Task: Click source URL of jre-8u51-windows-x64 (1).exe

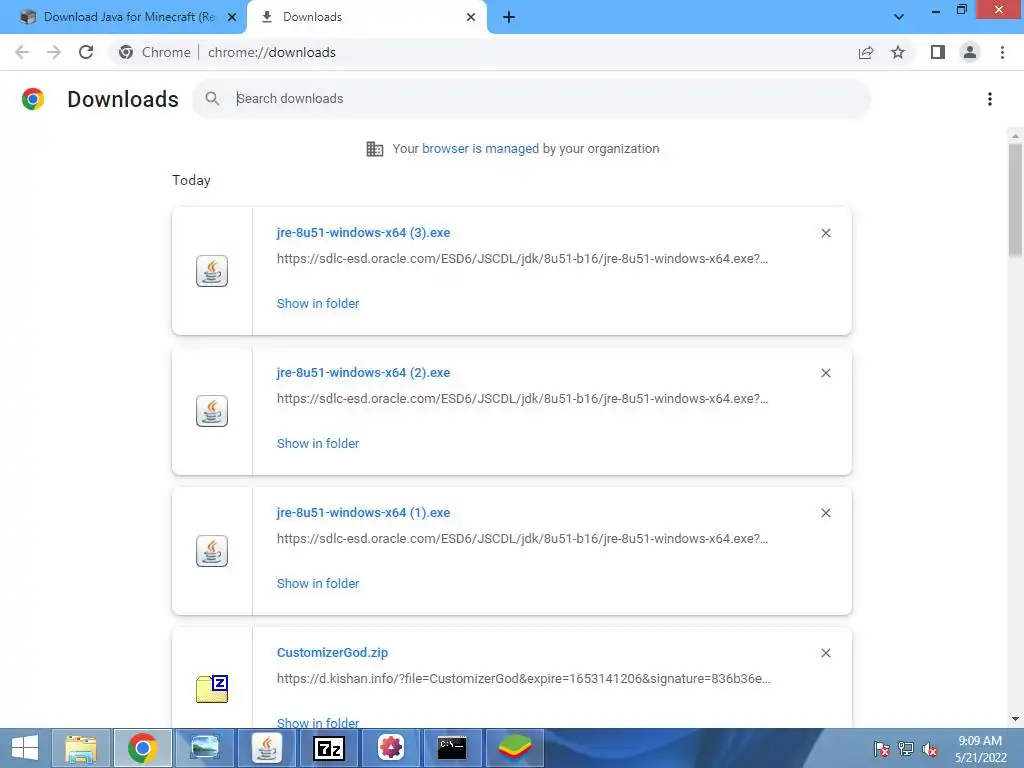Action: tap(522, 539)
